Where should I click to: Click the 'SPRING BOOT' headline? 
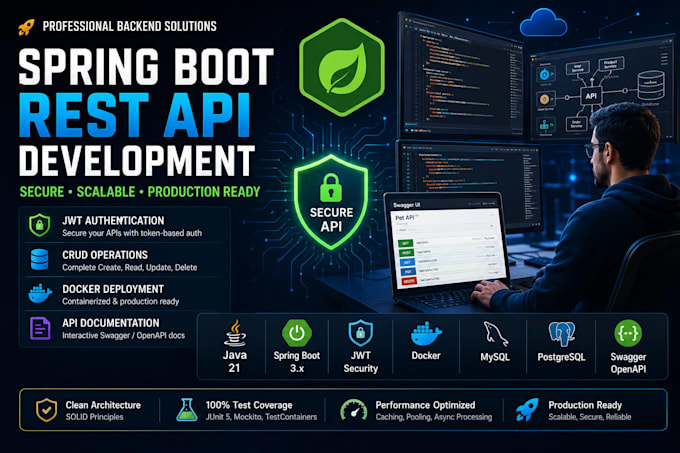[x=146, y=66]
